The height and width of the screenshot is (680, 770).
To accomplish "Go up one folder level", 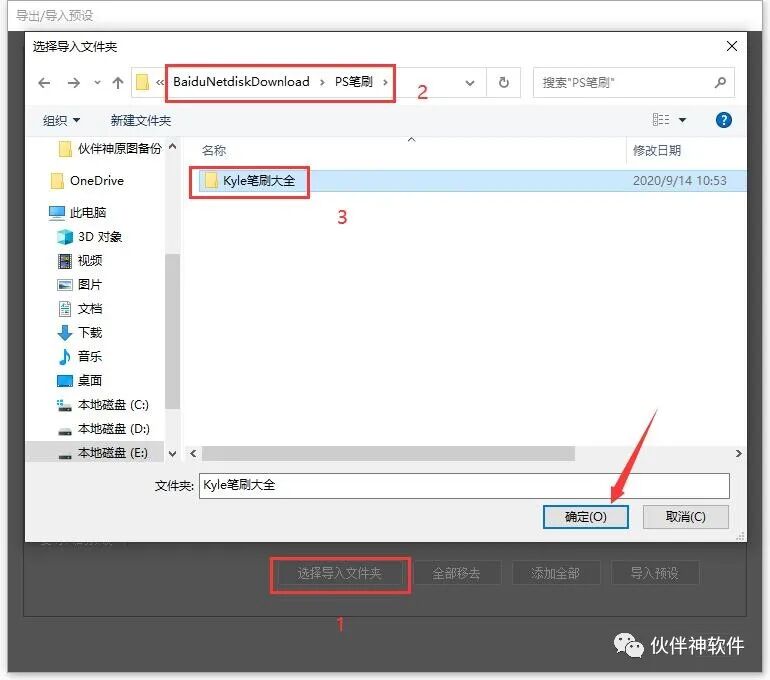I will [118, 83].
